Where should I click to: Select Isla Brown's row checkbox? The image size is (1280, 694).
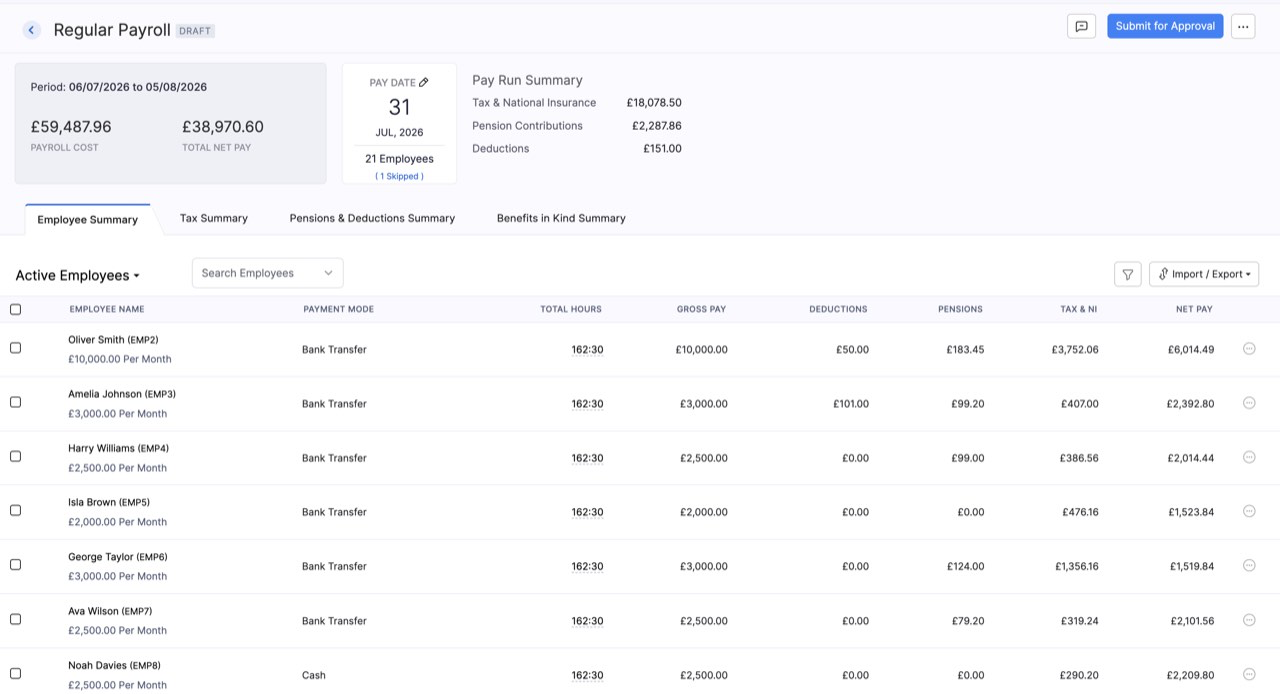pyautogui.click(x=15, y=510)
